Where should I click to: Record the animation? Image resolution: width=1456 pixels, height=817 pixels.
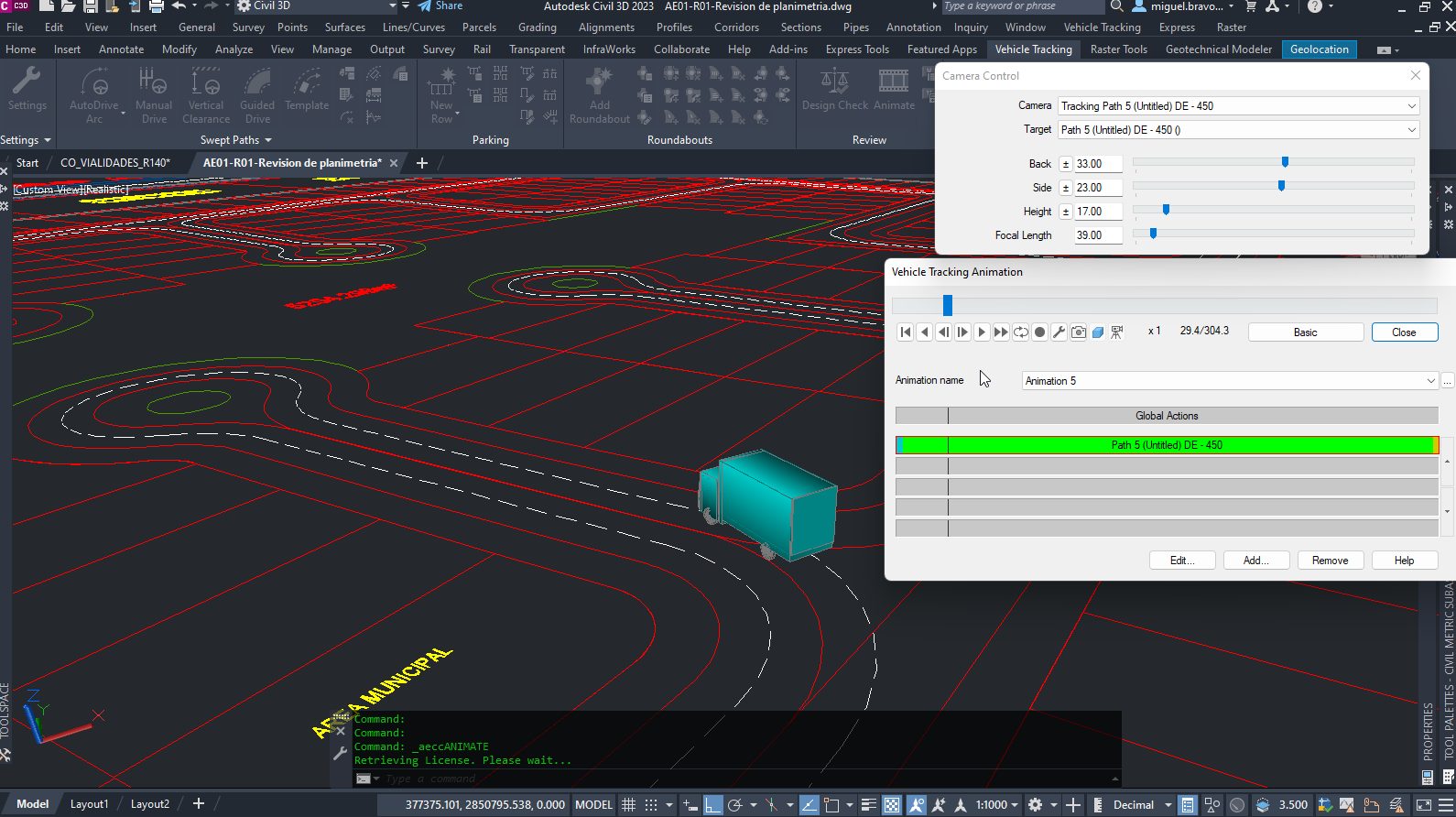[1039, 332]
